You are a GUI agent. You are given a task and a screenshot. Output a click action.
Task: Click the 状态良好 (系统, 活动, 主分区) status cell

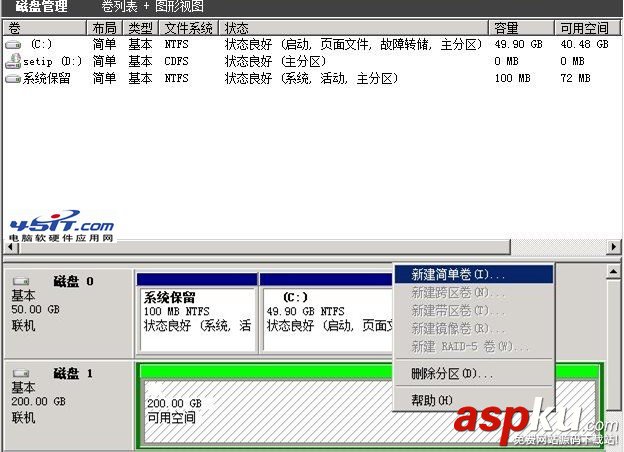pos(312,78)
